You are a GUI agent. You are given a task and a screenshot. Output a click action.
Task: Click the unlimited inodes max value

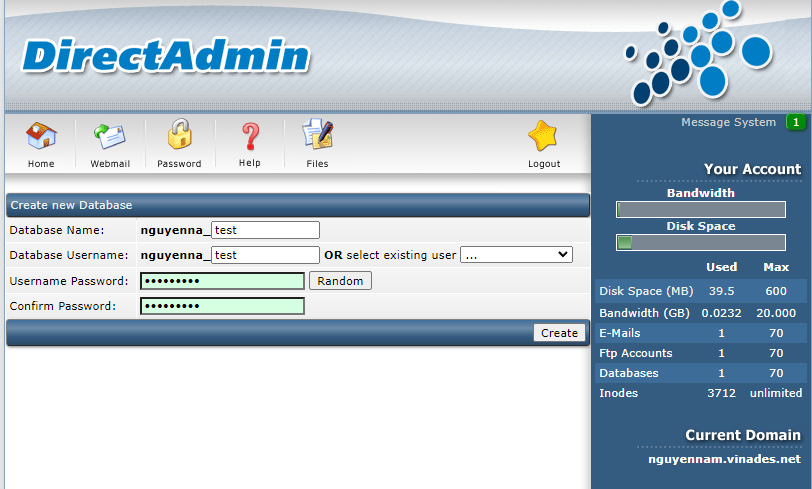pos(776,393)
